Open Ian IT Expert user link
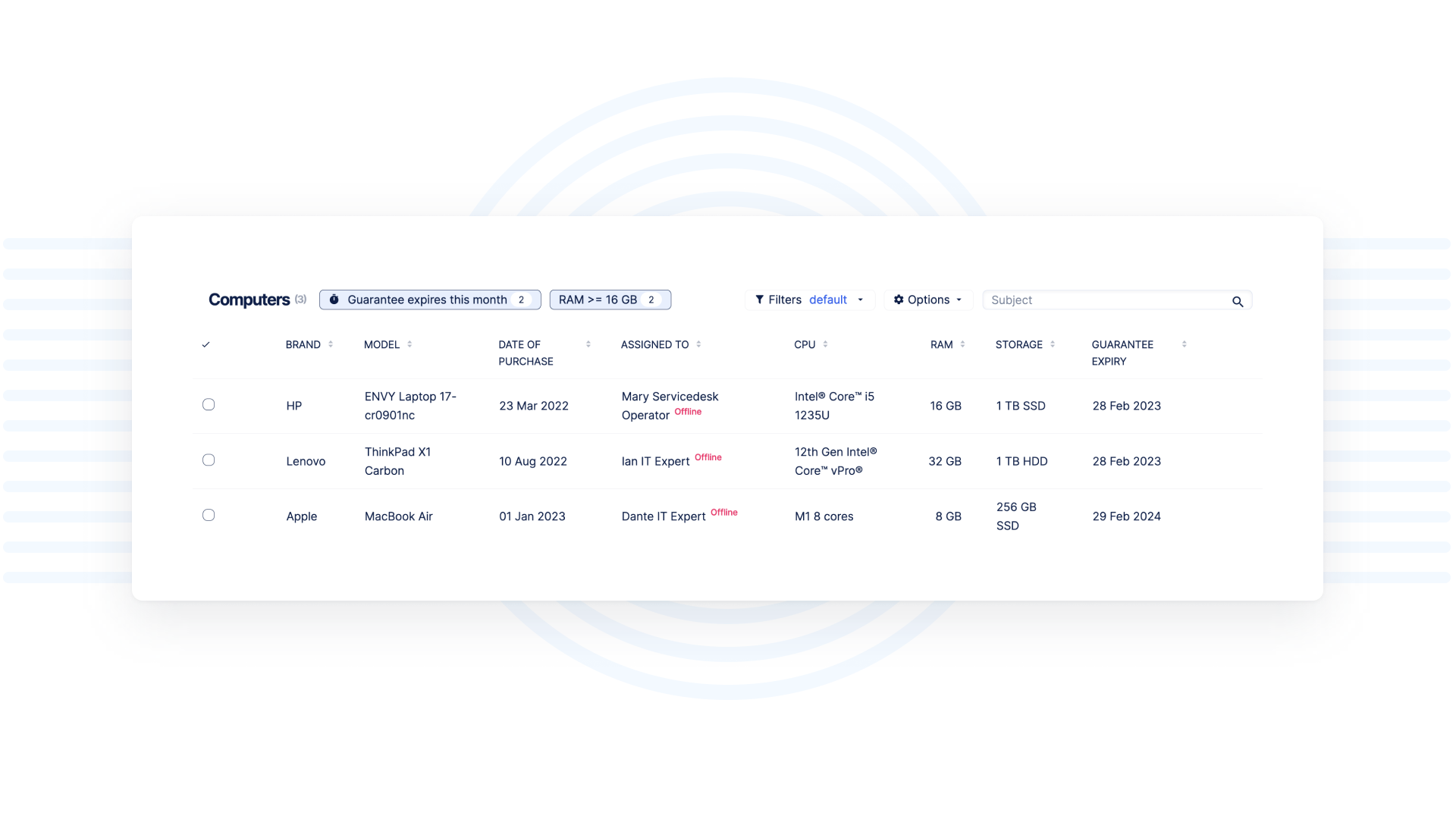This screenshot has width=1456, height=816. click(655, 461)
